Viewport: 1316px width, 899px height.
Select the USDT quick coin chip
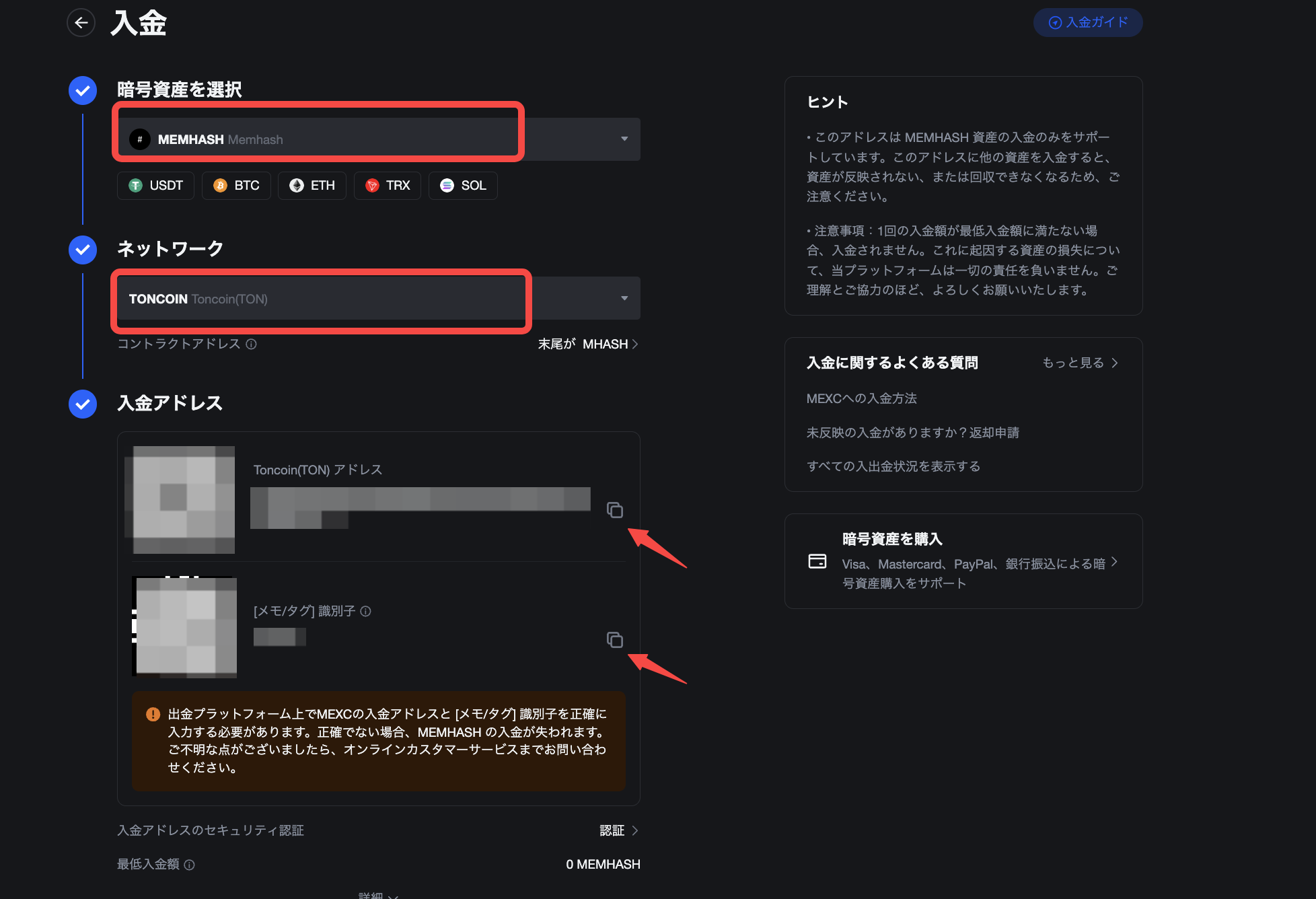pos(156,186)
